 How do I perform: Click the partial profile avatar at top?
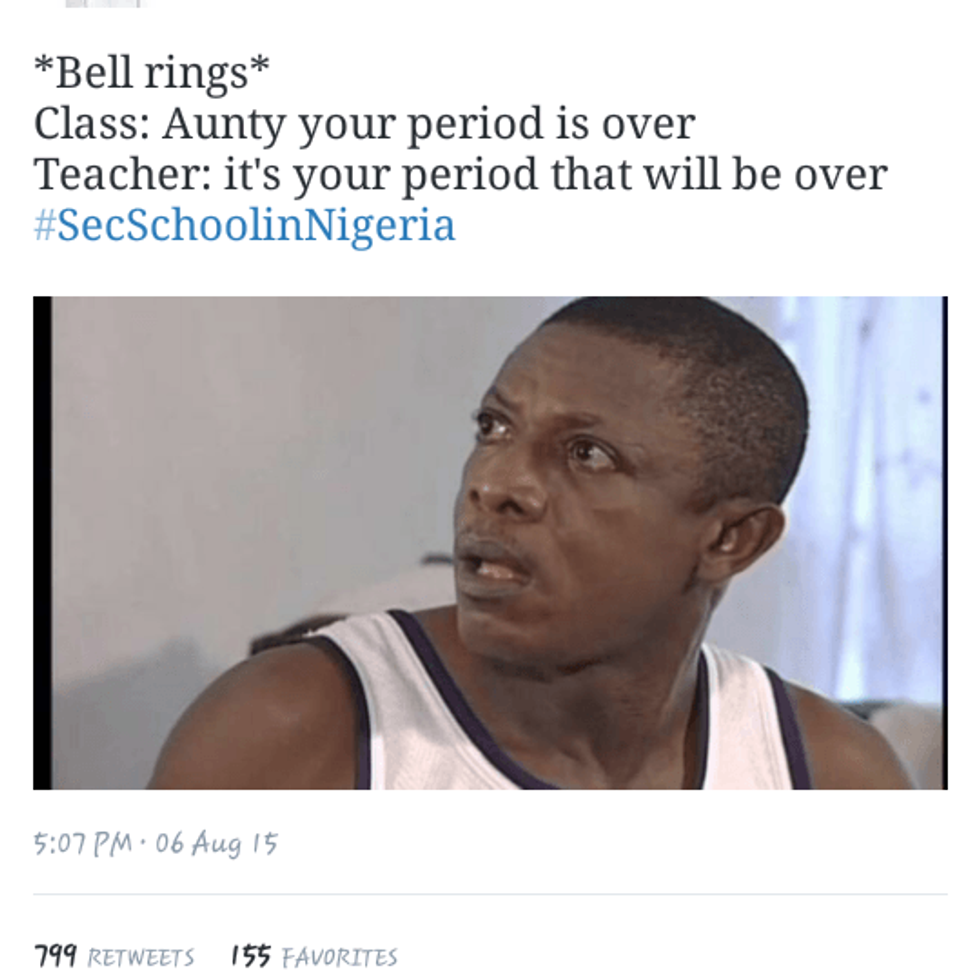[105, 3]
